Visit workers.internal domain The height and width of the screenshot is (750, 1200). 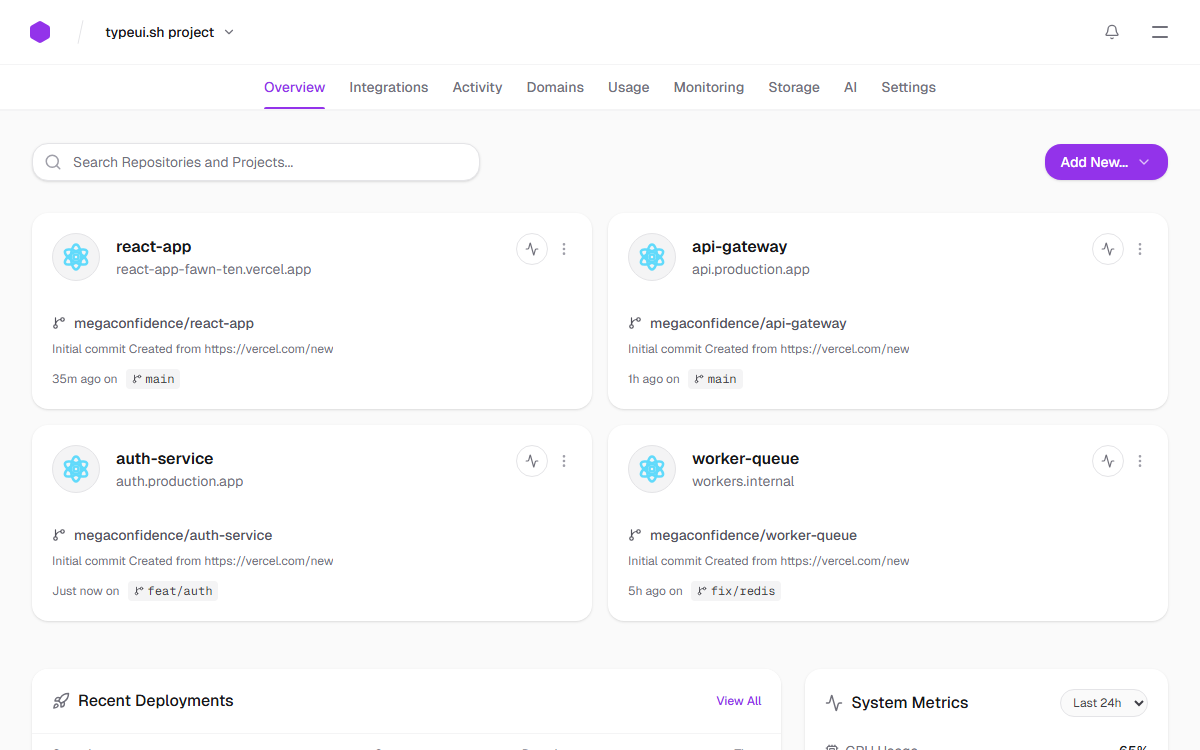[743, 481]
